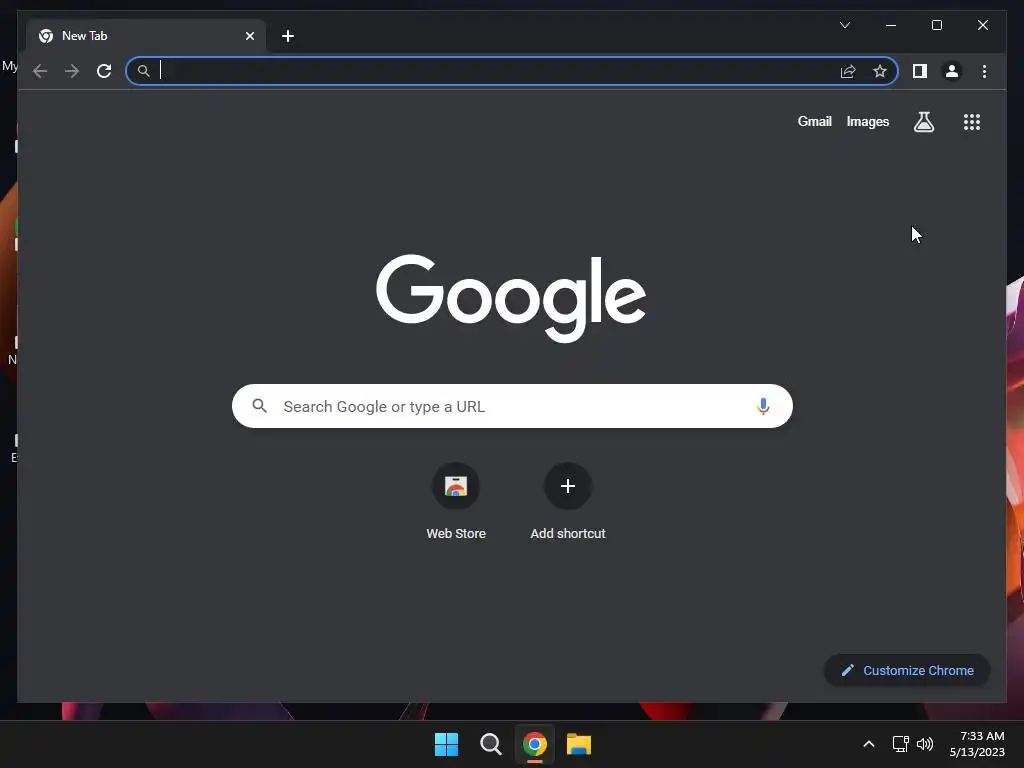Focus the Search Google or type a URL box
Viewport: 1024px width, 768px height.
pyautogui.click(x=512, y=406)
